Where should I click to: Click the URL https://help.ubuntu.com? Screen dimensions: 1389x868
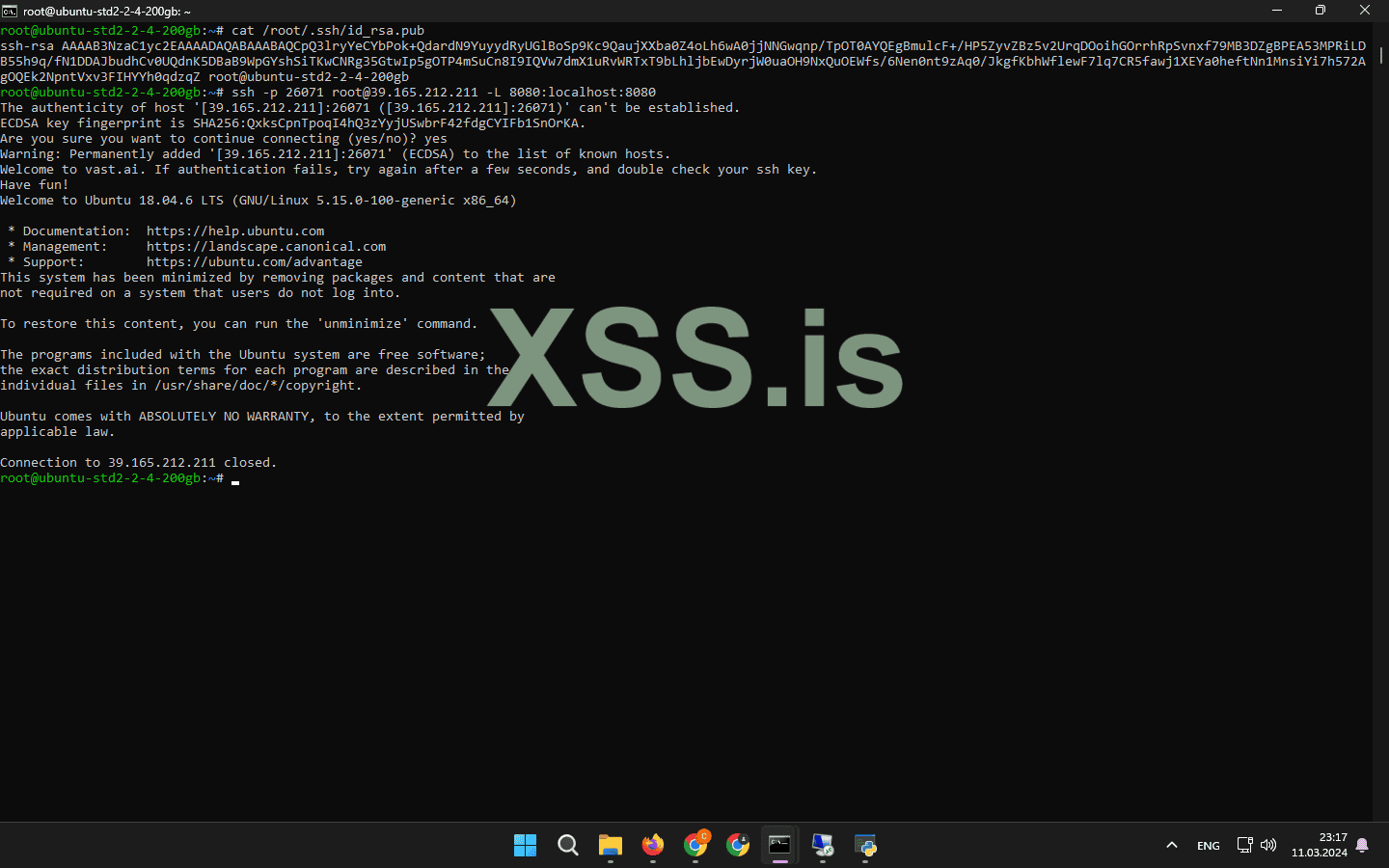(235, 231)
